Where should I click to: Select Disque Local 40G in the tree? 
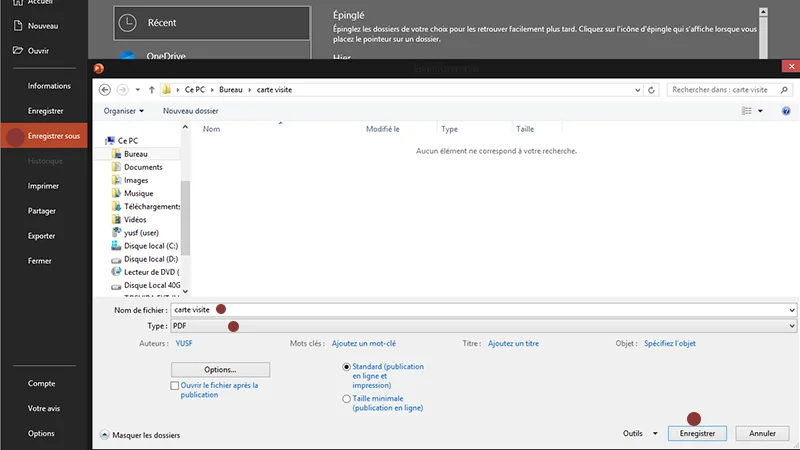pyautogui.click(x=152, y=285)
